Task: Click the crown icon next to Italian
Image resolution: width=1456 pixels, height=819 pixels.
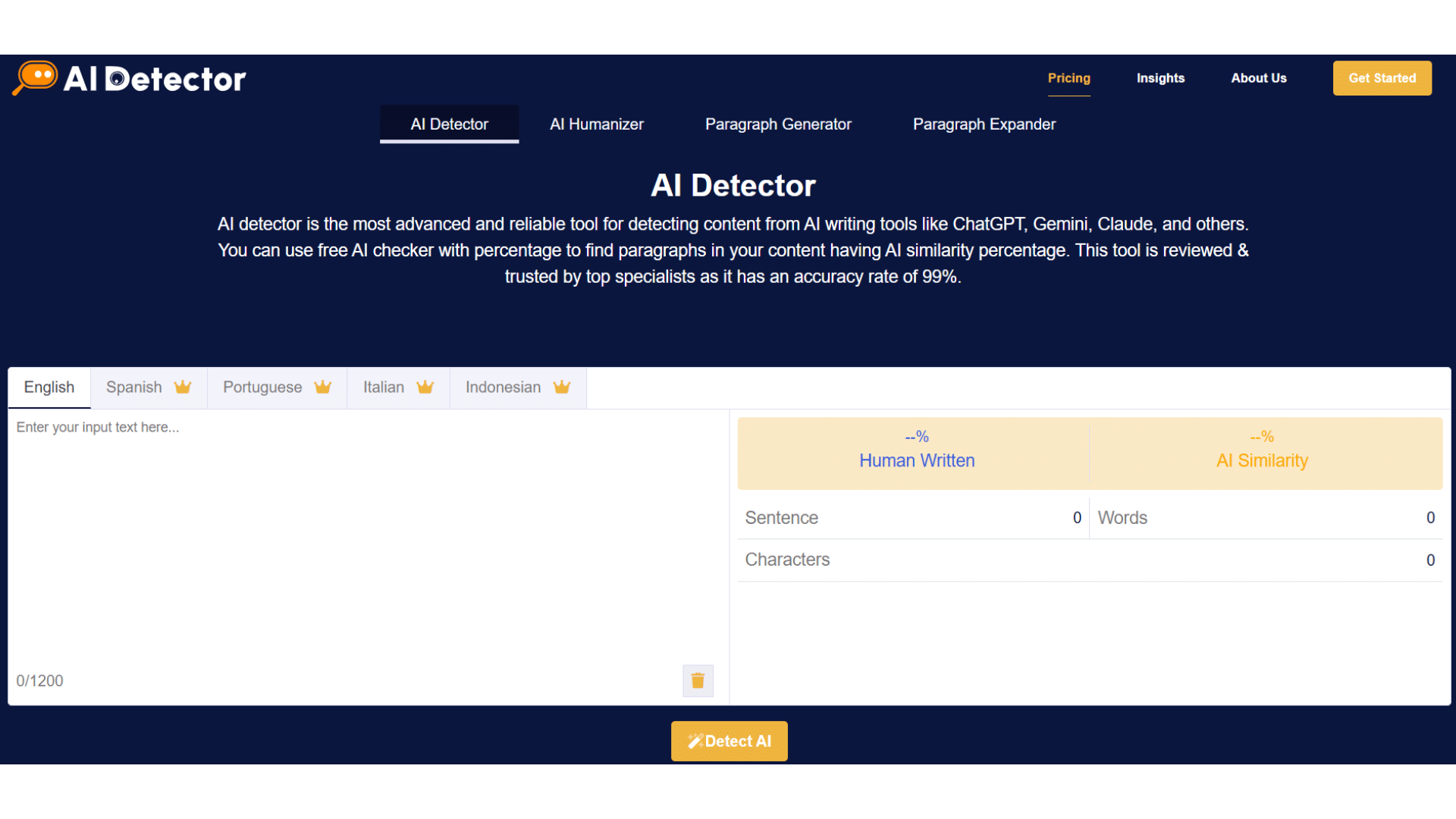Action: (425, 387)
